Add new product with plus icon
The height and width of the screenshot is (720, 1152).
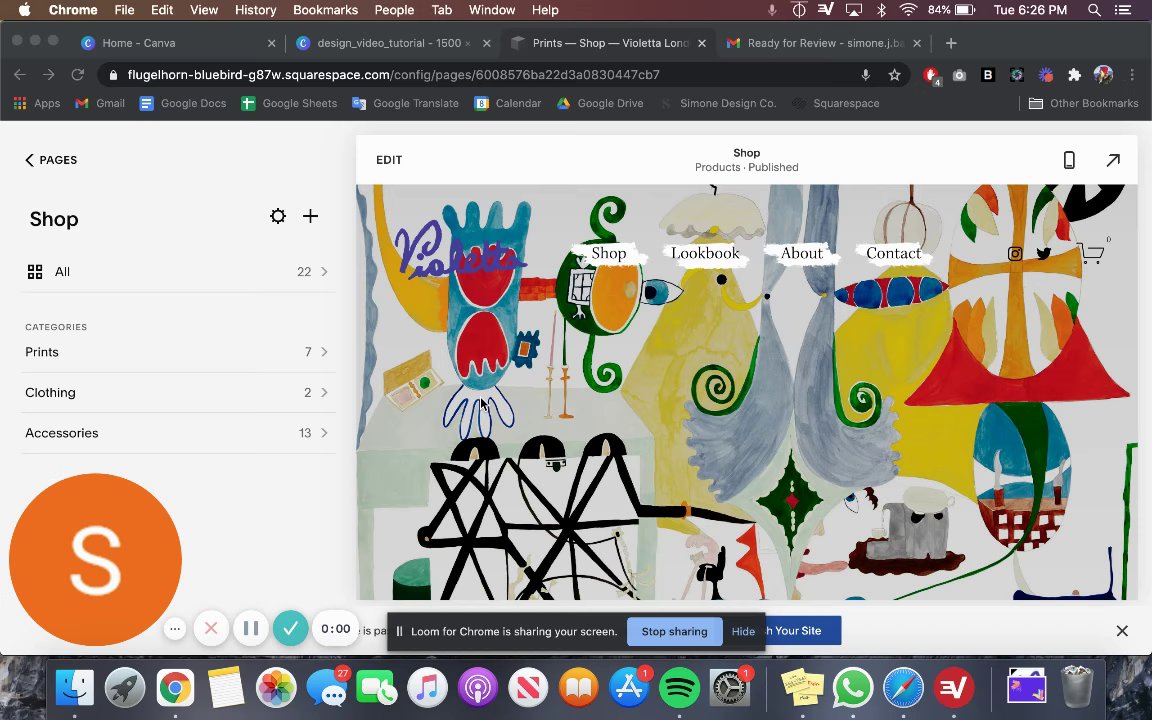311,216
